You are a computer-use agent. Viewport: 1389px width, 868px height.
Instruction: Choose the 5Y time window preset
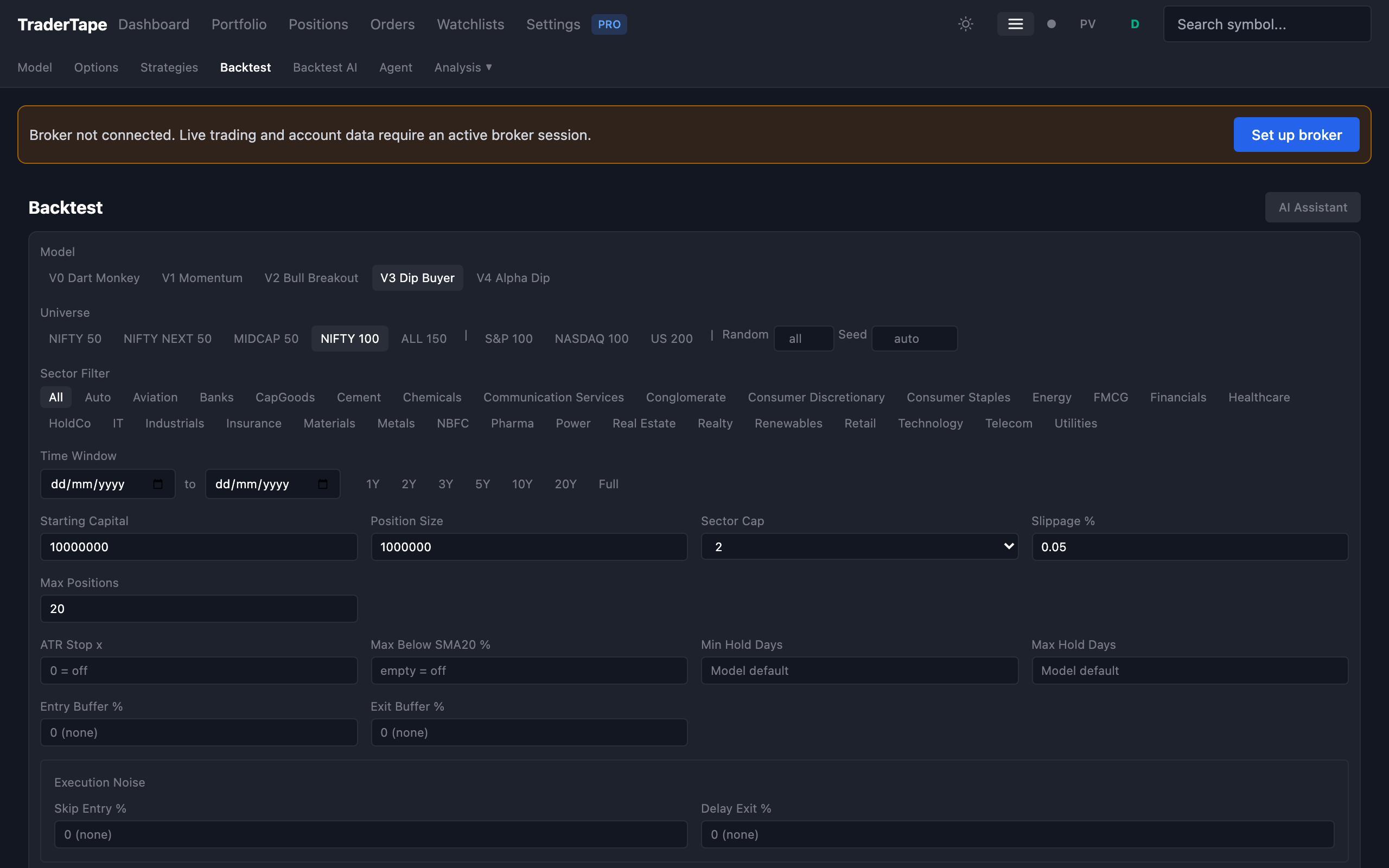482,484
